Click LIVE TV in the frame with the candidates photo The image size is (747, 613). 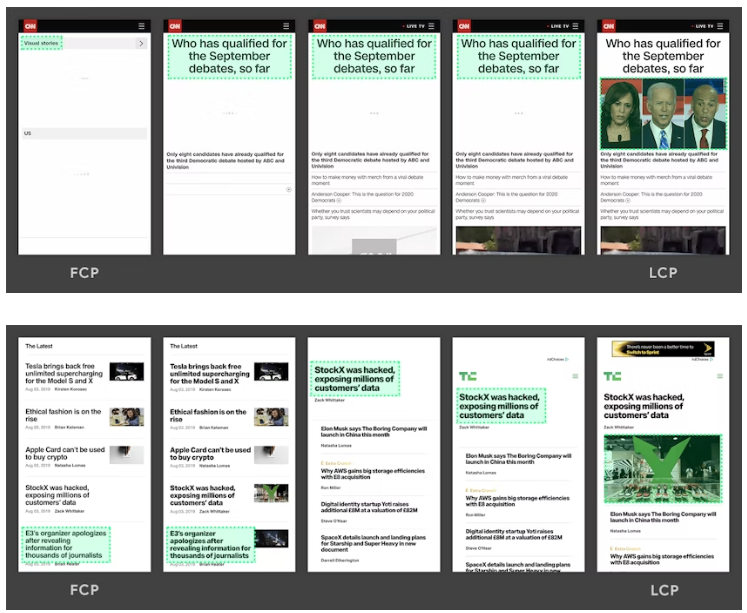(x=702, y=26)
